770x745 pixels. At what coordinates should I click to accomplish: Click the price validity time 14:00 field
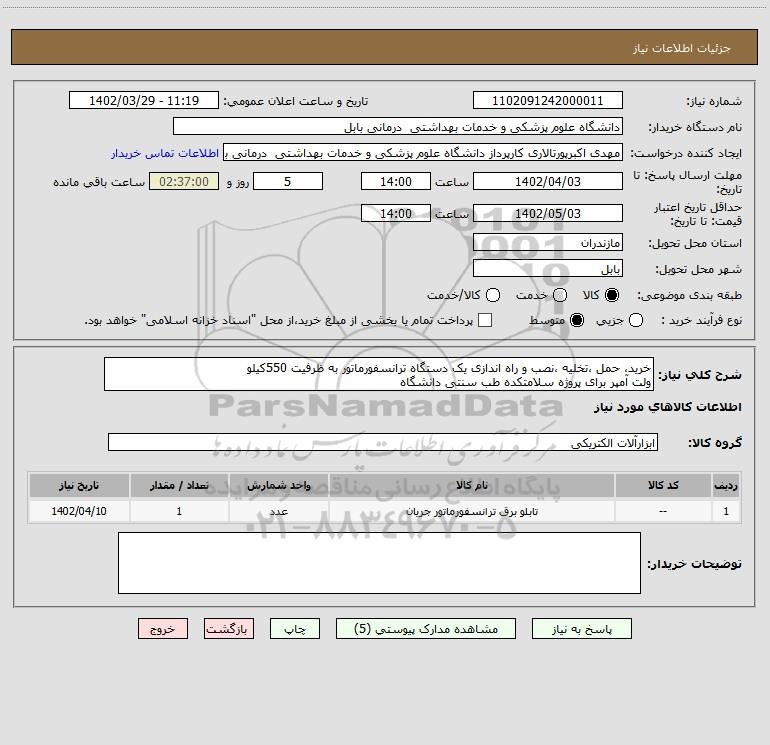396,213
